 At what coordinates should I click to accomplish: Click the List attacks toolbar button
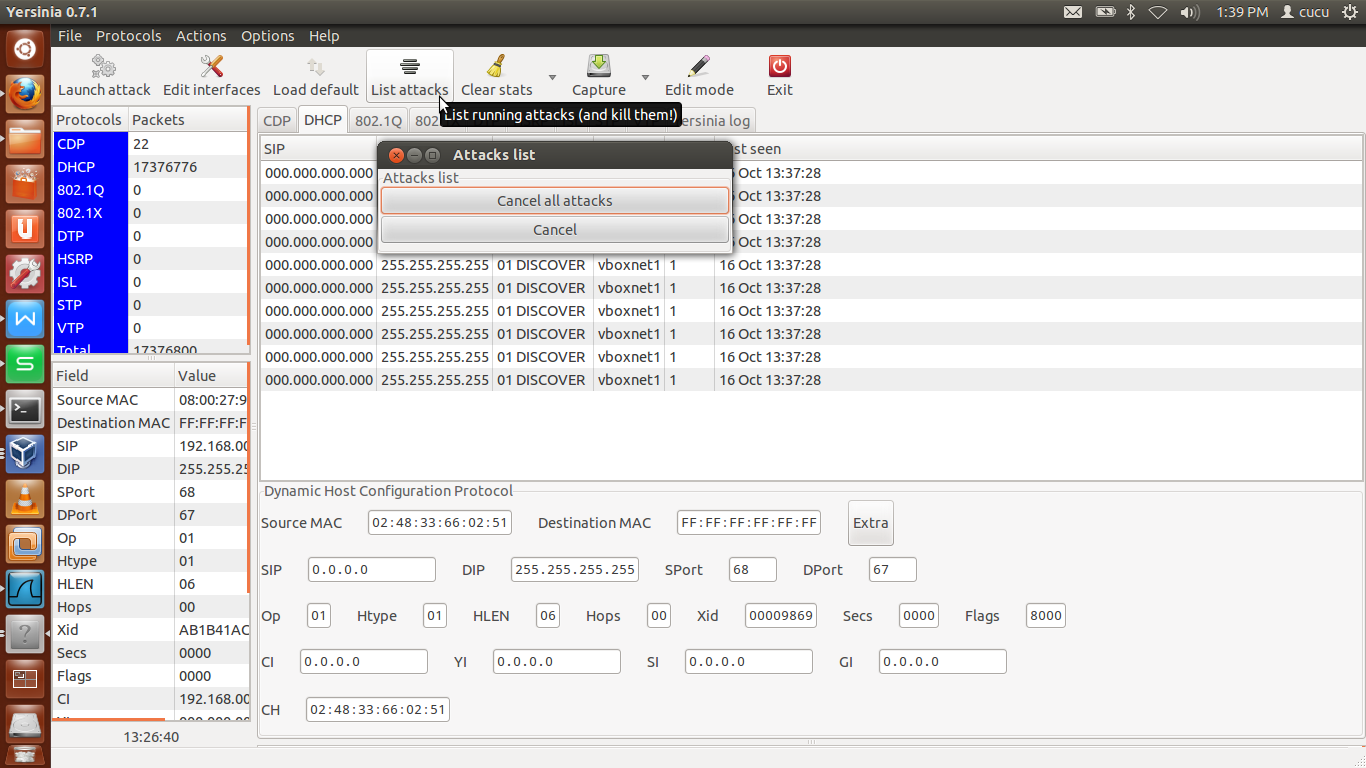[x=410, y=76]
